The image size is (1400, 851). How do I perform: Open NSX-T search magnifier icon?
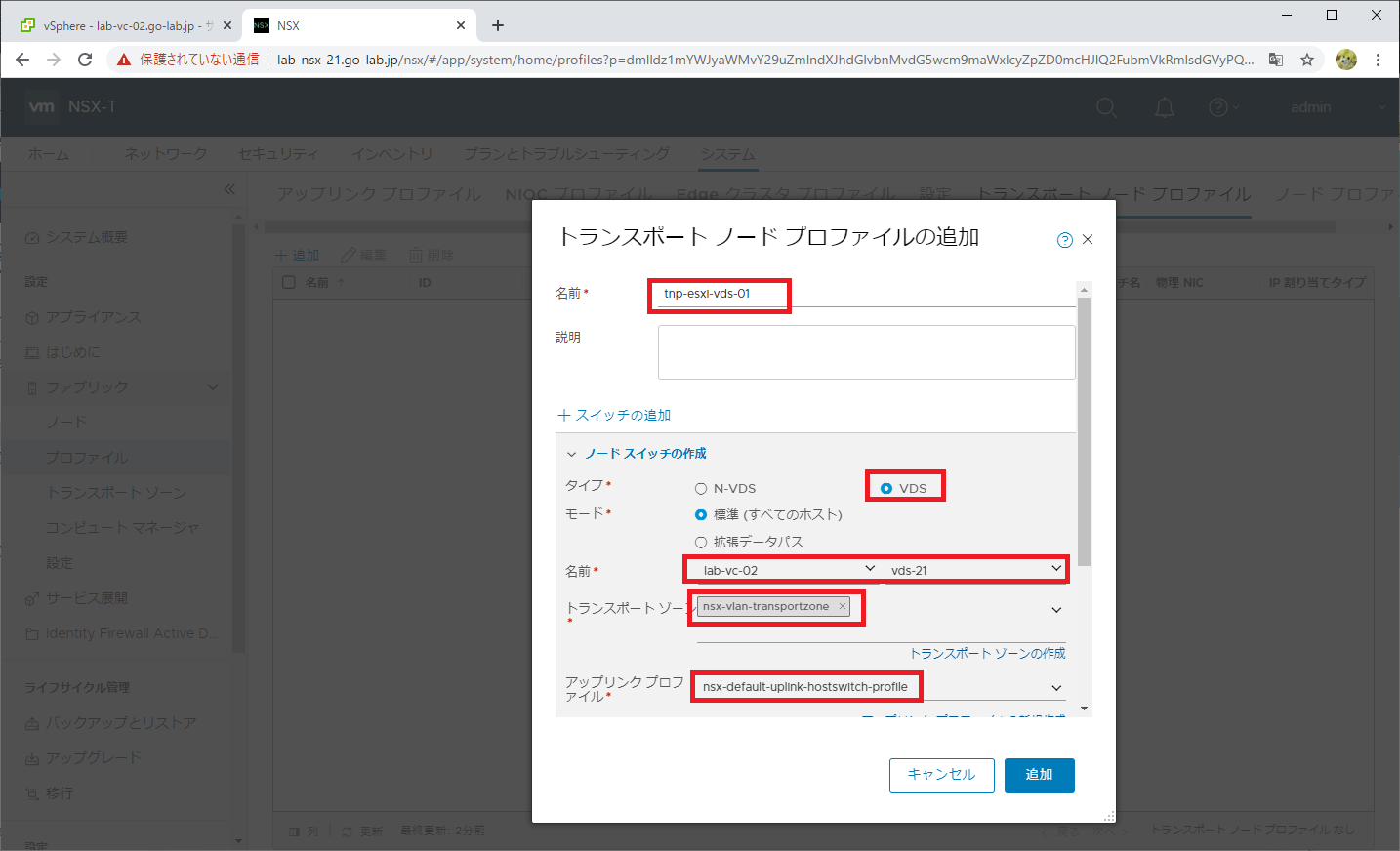[x=1106, y=107]
